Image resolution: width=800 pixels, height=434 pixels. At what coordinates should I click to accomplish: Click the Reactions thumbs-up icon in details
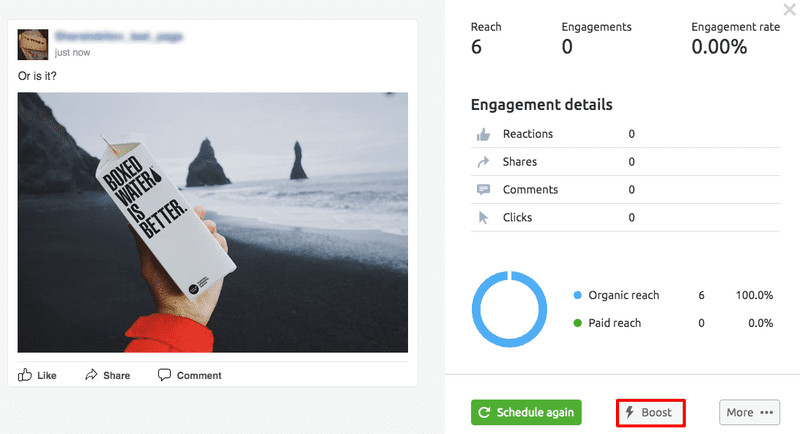[484, 134]
